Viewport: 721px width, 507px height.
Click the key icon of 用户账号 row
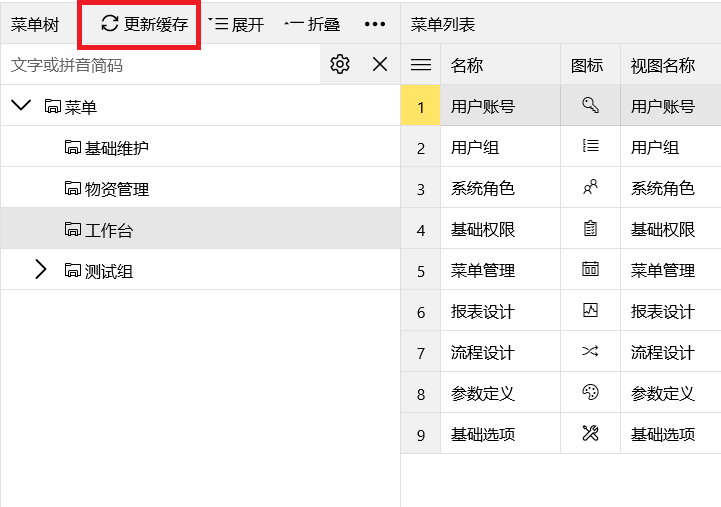pyautogui.click(x=590, y=106)
